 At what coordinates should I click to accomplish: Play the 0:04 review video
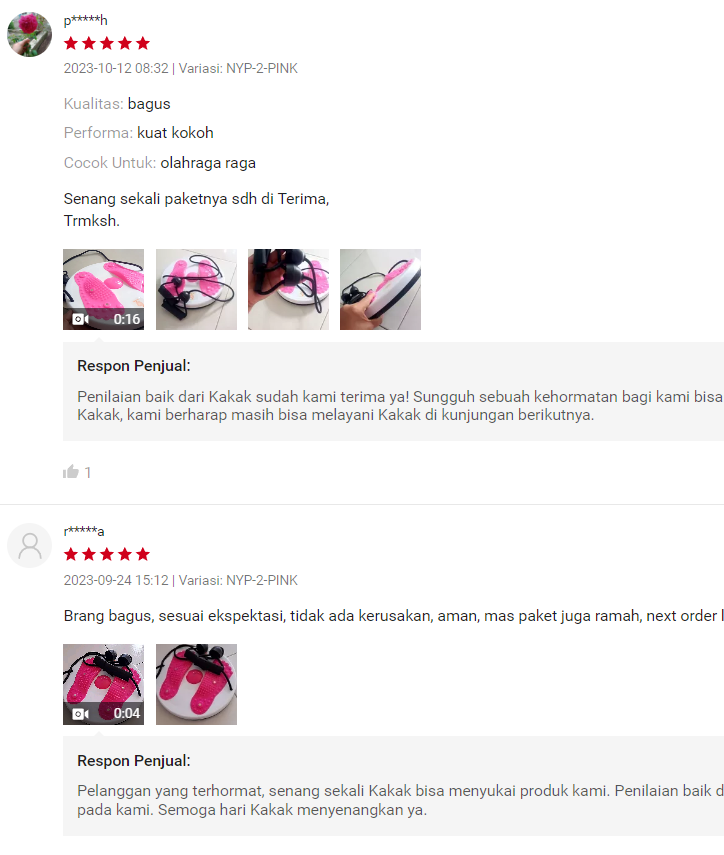pyautogui.click(x=104, y=684)
